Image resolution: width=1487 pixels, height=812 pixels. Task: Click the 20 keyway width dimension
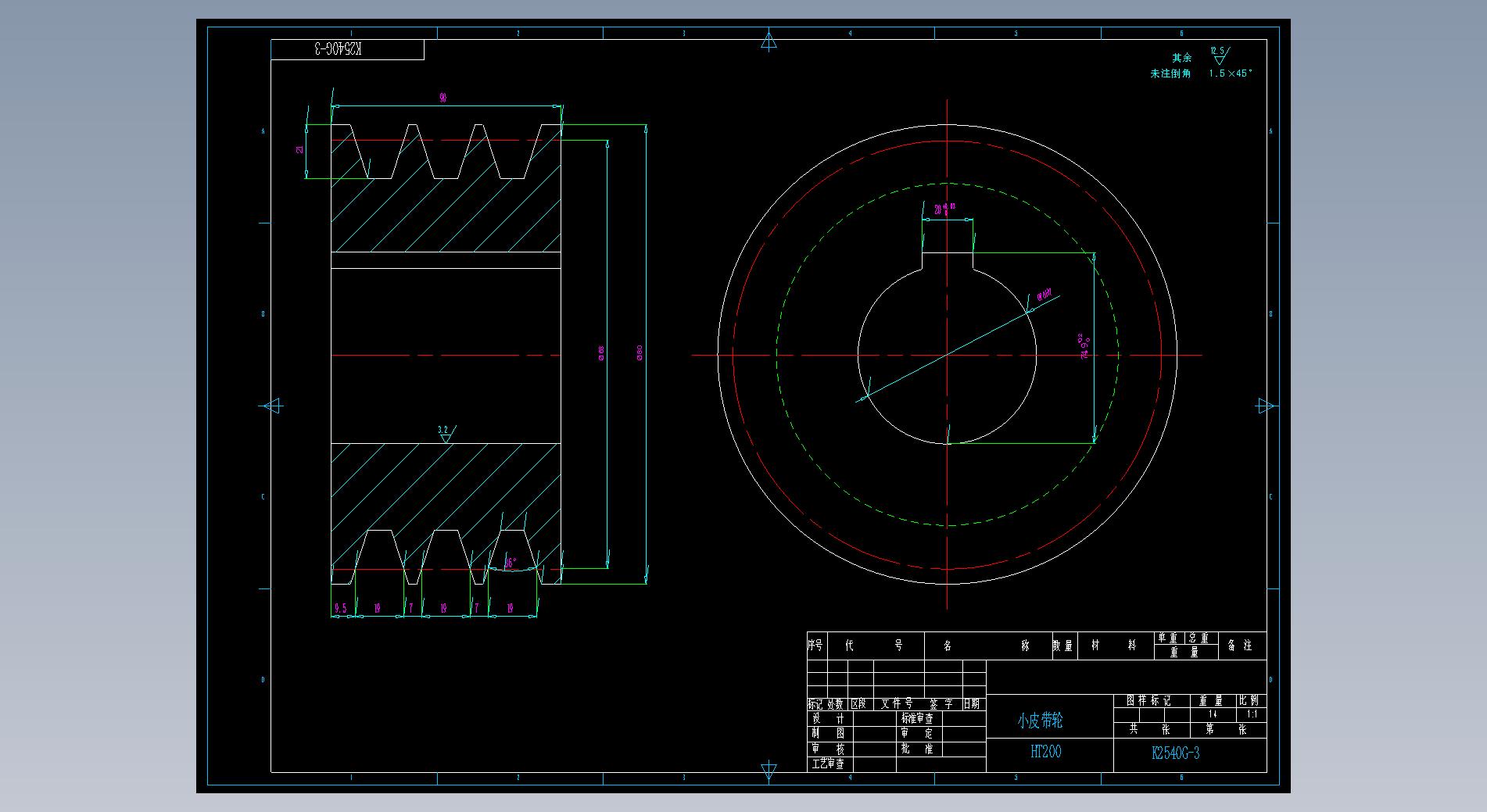(x=945, y=209)
